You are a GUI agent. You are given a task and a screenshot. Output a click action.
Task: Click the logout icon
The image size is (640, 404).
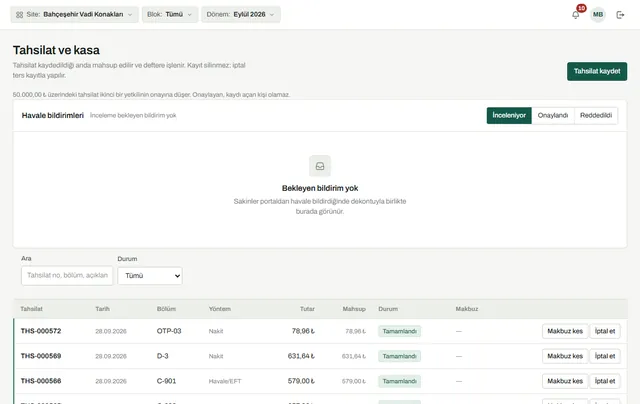[620, 15]
